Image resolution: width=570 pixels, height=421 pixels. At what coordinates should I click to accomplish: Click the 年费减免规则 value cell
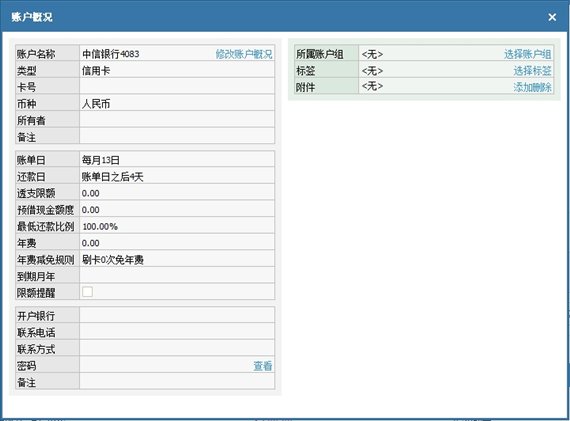point(177,260)
